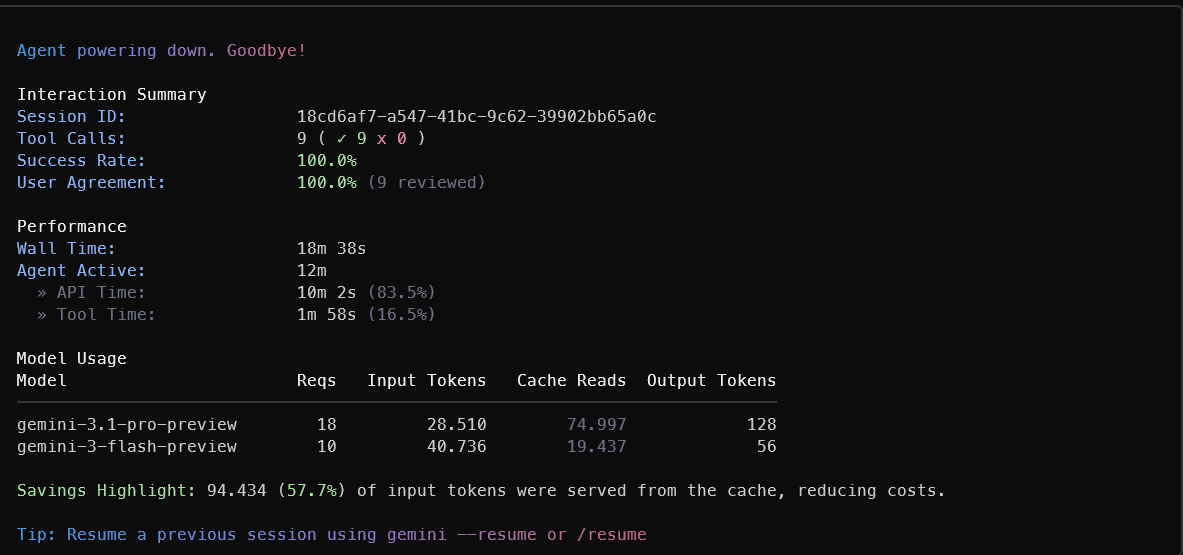
Task: Click the 'Agent Active:' label
Action: pyautogui.click(x=81, y=271)
